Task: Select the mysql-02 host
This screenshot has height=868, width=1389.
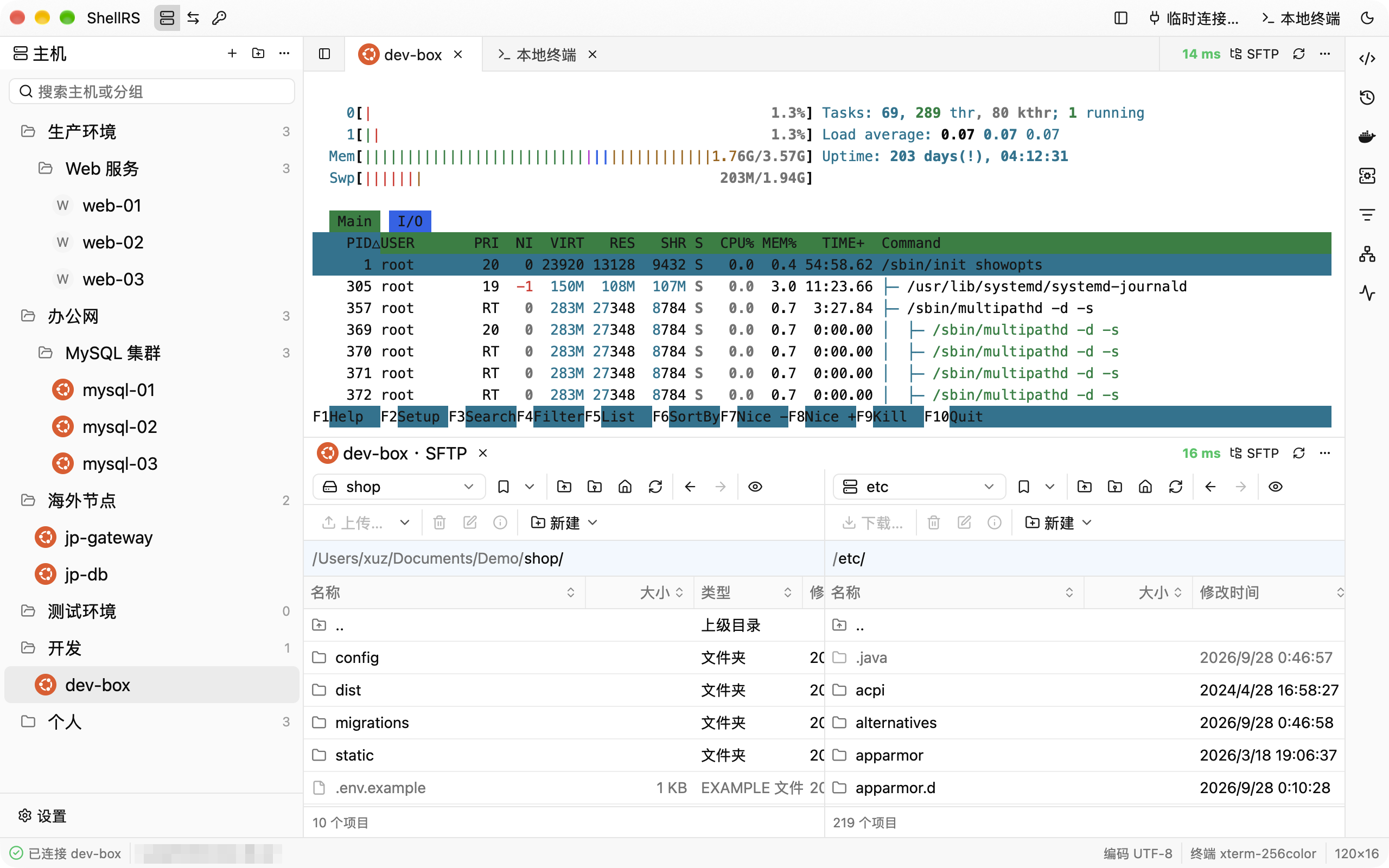Action: click(151, 426)
